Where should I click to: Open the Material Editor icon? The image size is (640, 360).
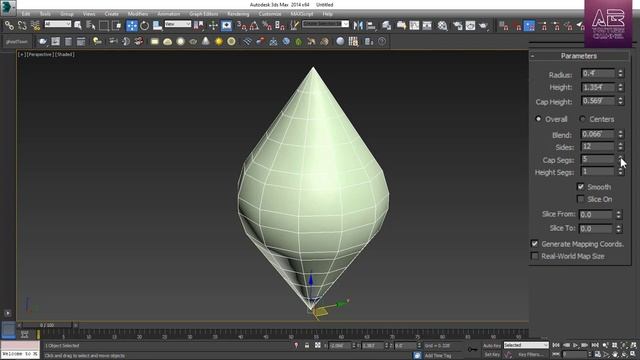(442, 26)
